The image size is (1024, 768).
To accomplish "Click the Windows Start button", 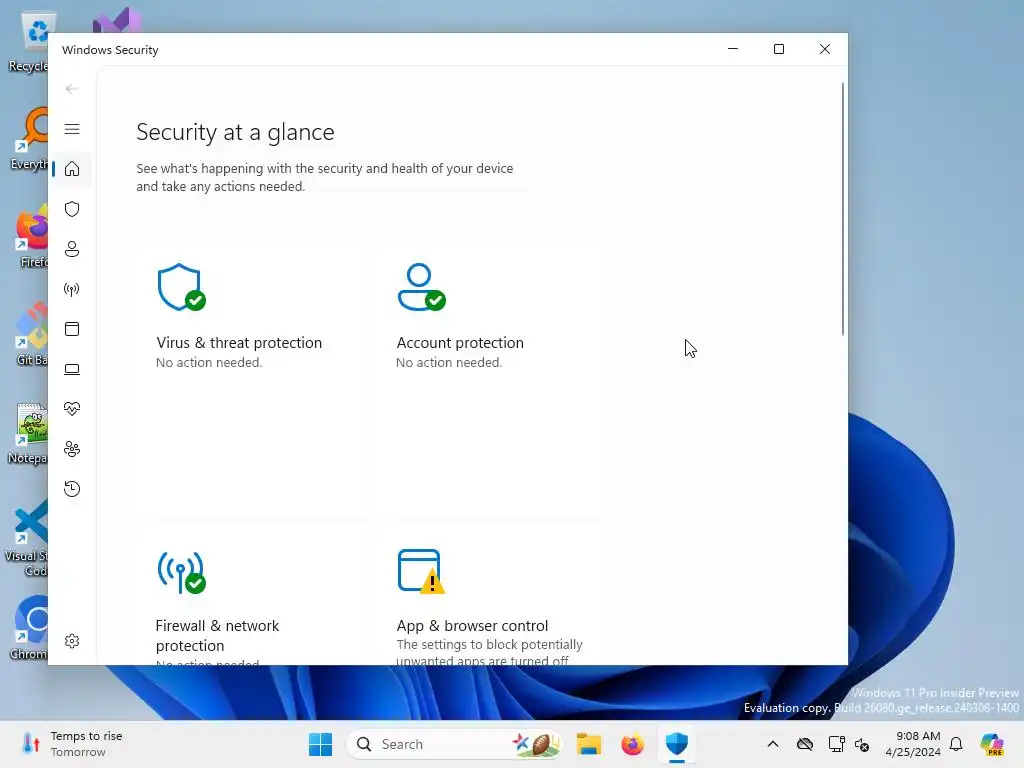I will [x=320, y=744].
